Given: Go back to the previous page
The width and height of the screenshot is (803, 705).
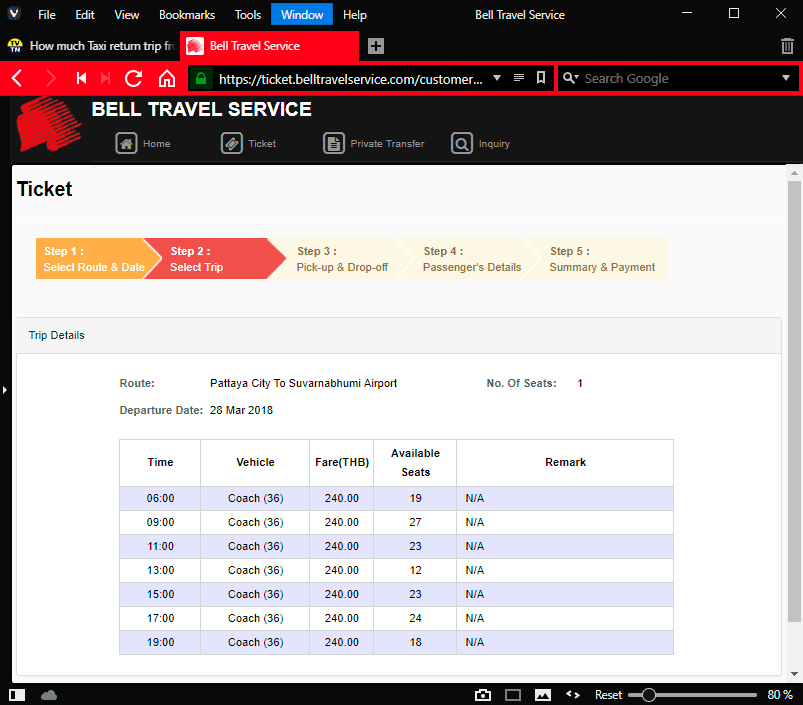Looking at the screenshot, I should (17, 78).
